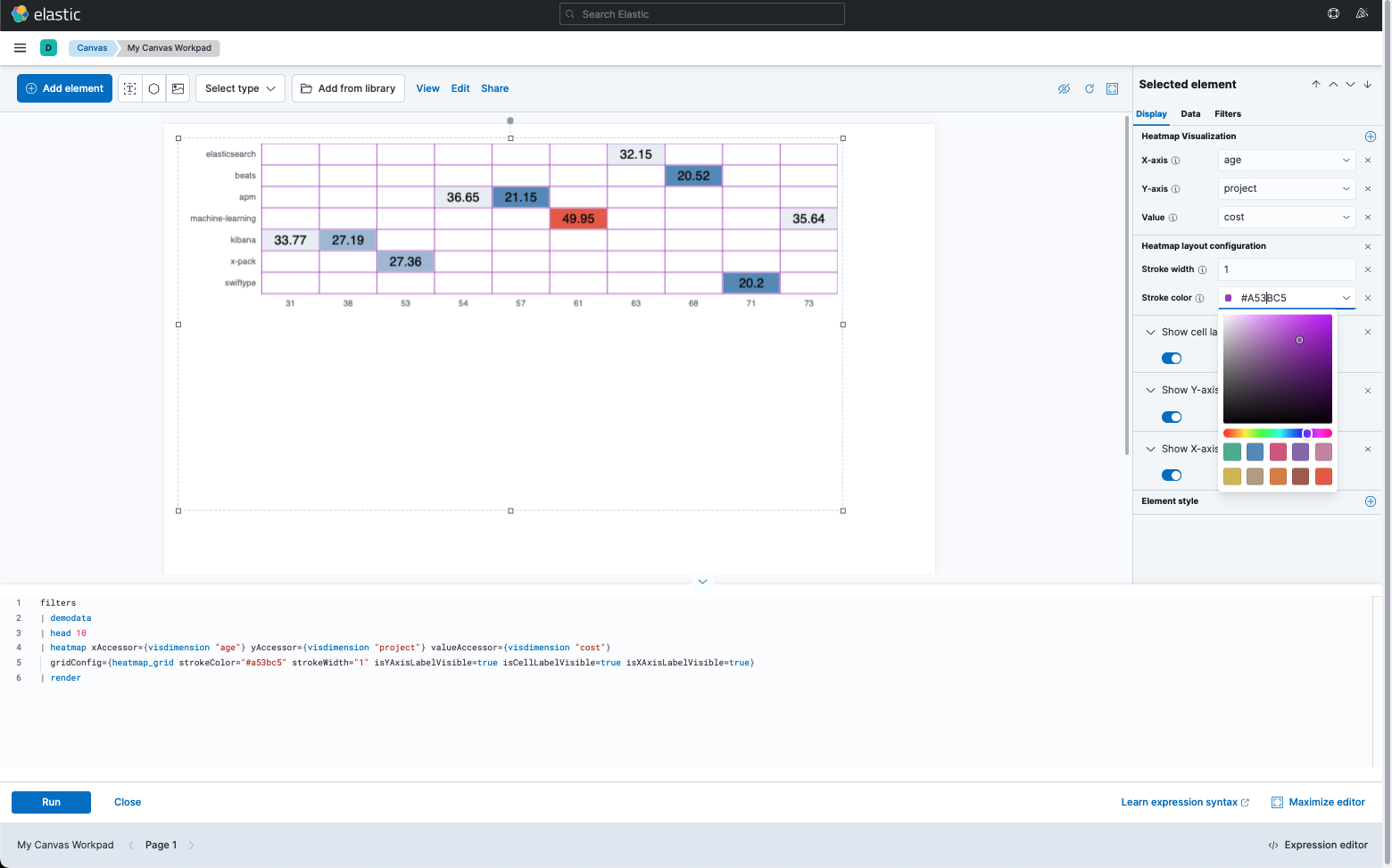Switch to the Filters tab

click(x=1228, y=114)
